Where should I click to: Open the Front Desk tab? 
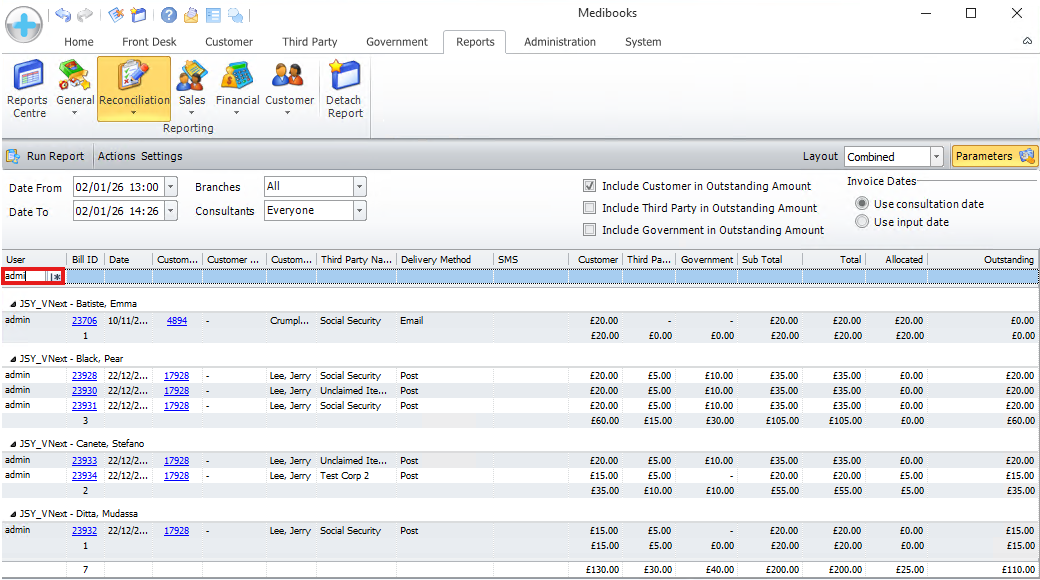[149, 42]
